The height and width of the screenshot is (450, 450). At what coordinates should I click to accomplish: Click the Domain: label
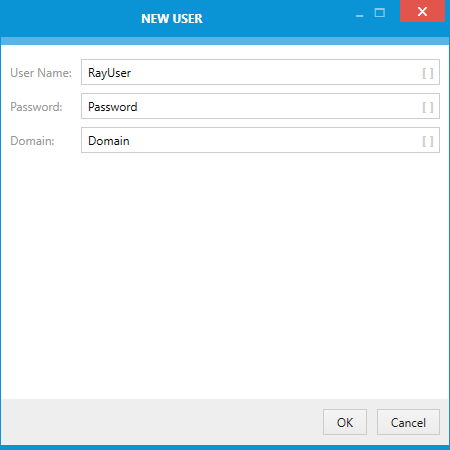32,141
